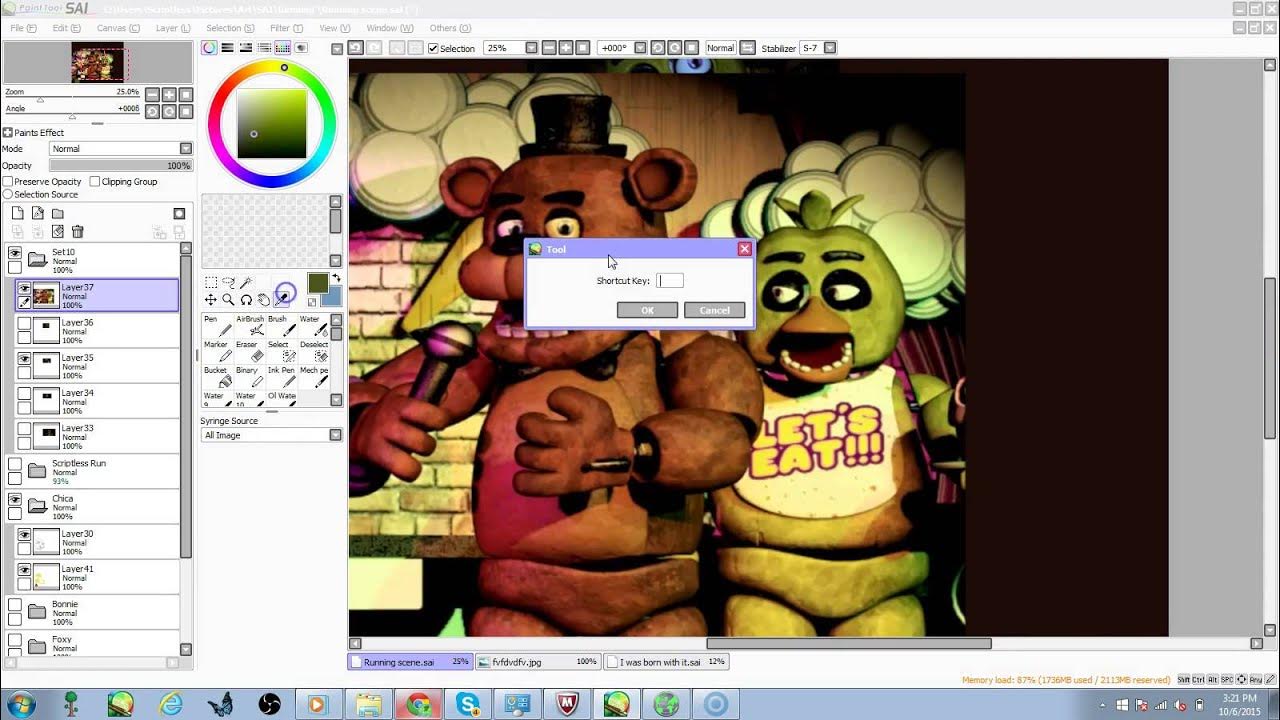This screenshot has width=1280, height=720.
Task: Activate the rectangular selection tool
Action: [x=211, y=283]
